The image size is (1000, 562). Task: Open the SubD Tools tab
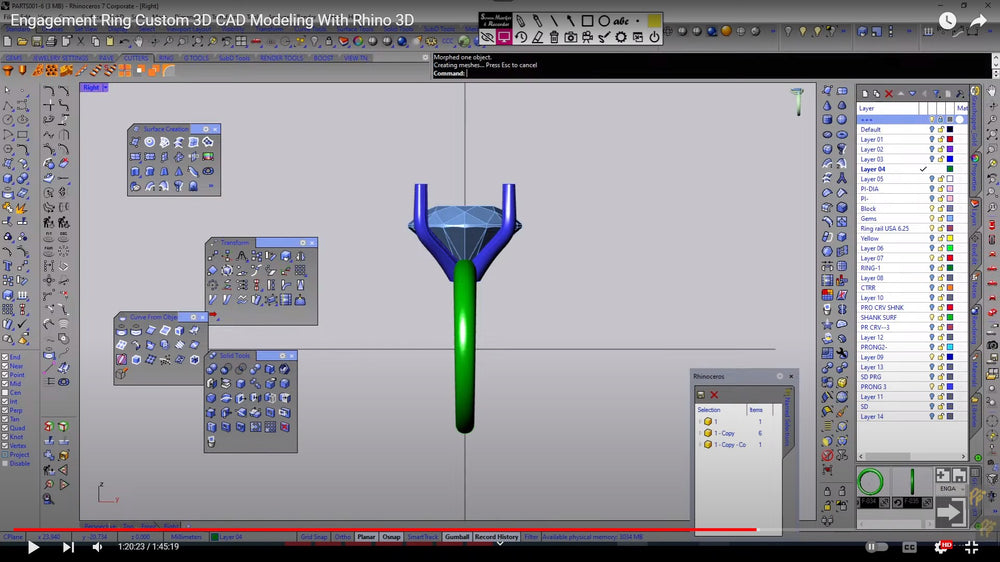pos(234,58)
